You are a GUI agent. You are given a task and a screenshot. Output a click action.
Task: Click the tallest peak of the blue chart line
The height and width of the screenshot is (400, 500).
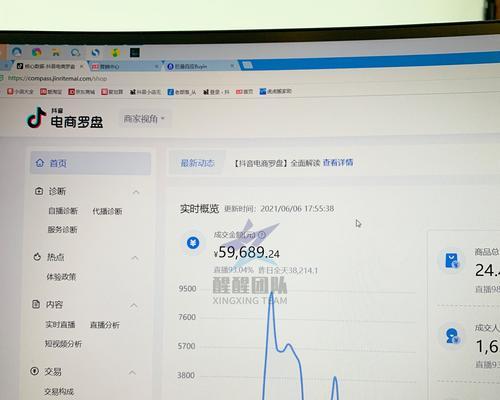pyautogui.click(x=272, y=293)
